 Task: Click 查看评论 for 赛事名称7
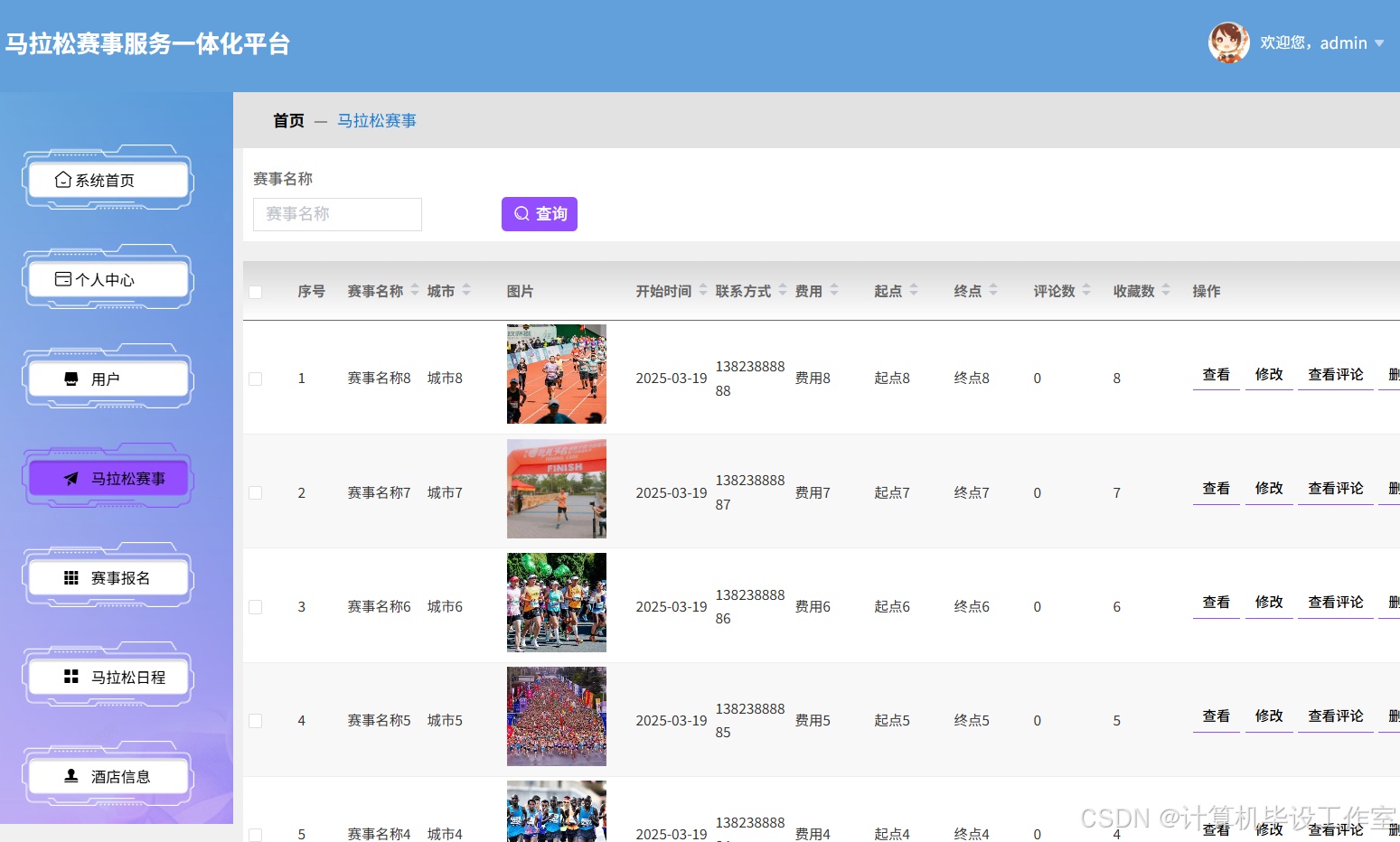[x=1336, y=489]
